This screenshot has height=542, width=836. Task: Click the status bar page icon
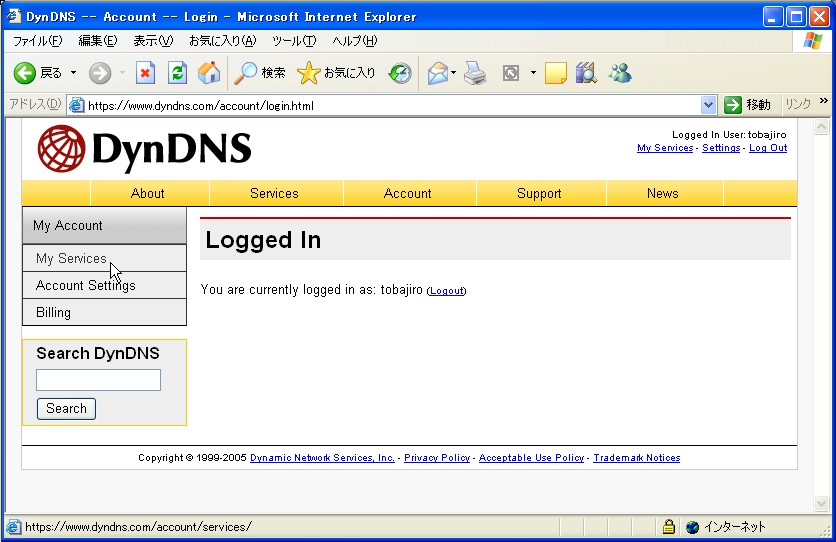pyautogui.click(x=14, y=527)
